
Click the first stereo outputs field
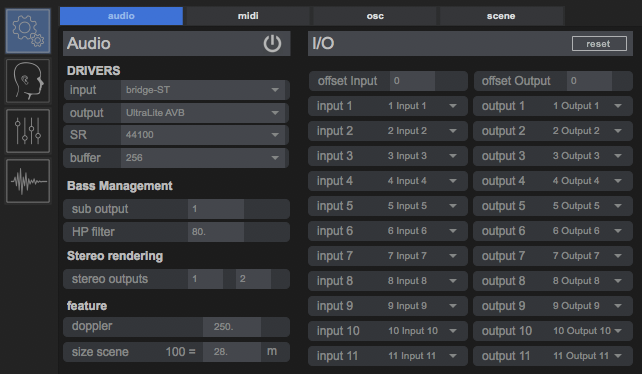click(x=206, y=279)
